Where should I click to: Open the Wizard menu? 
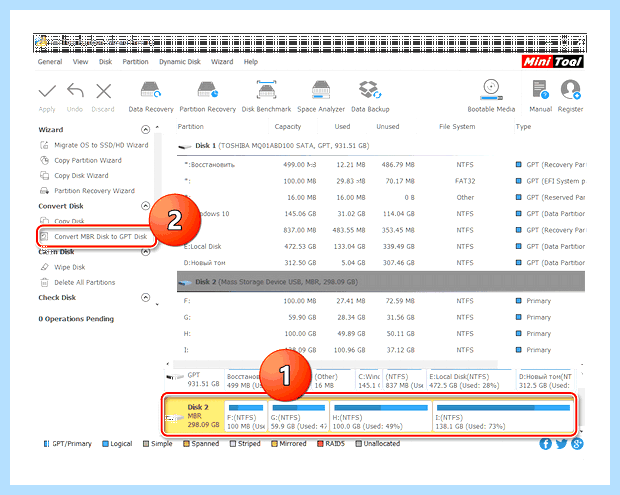tap(222, 62)
